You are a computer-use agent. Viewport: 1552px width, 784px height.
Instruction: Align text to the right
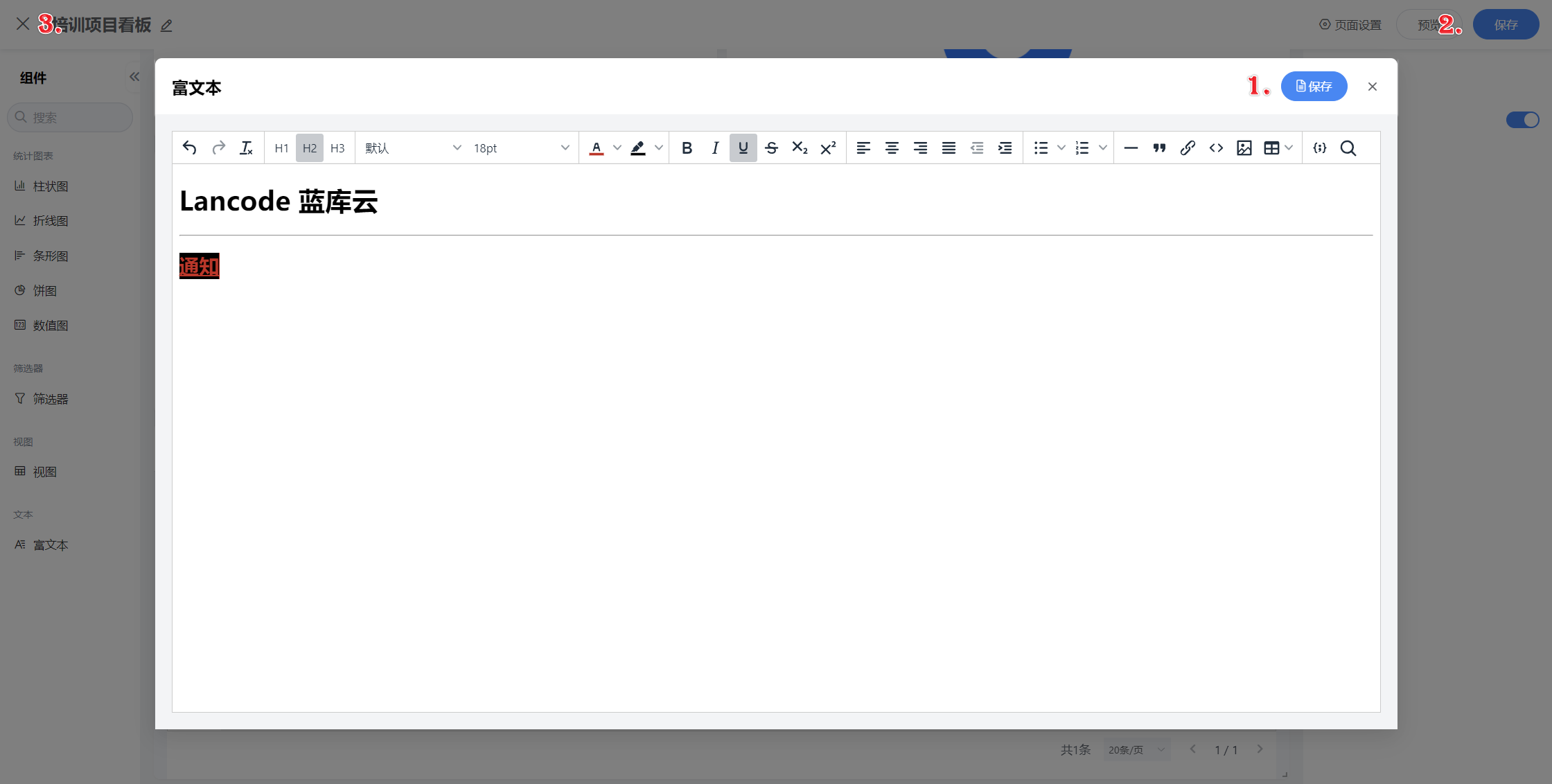(x=920, y=148)
